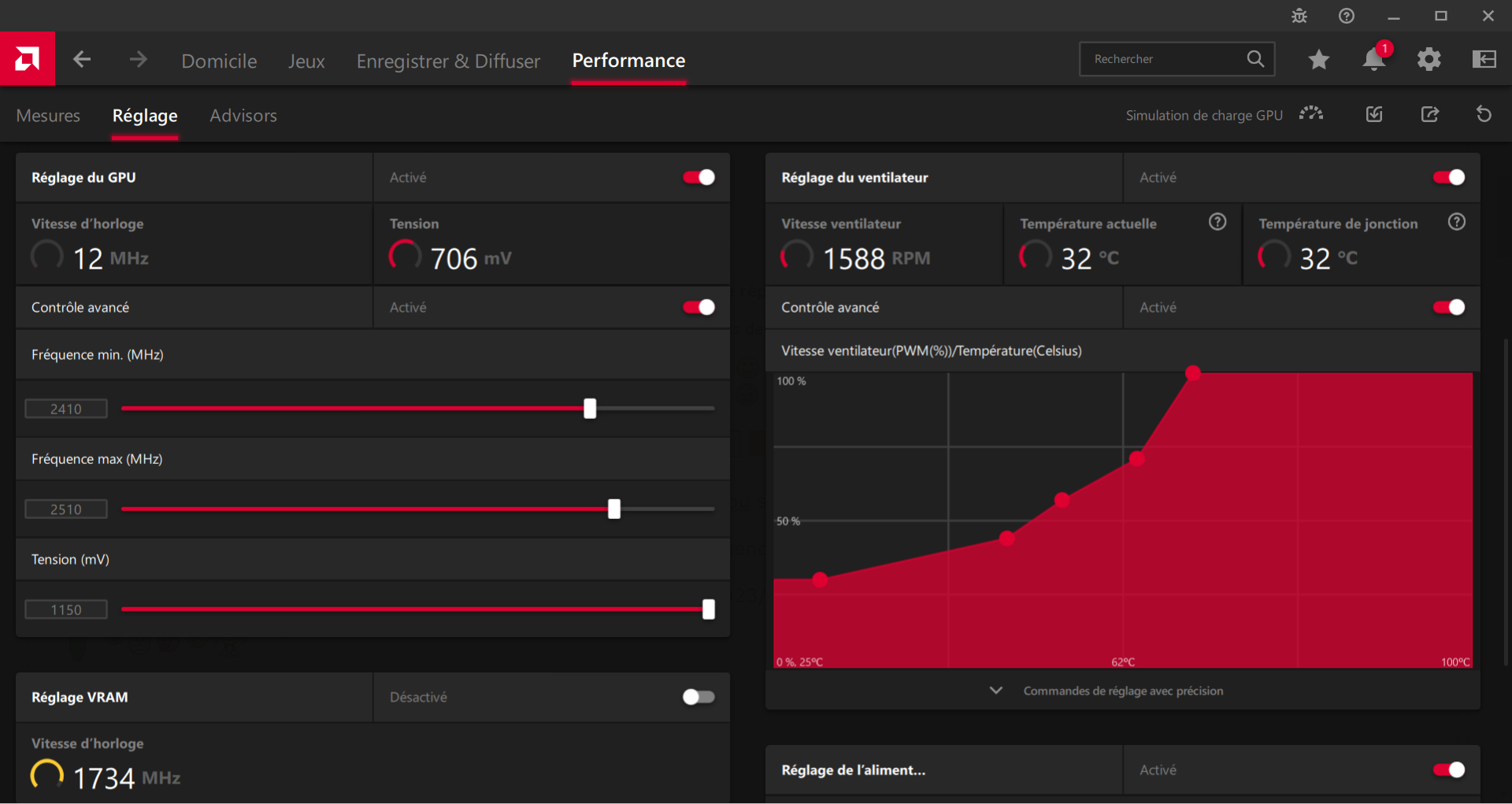Click the Fréquence min 2410 value field

[66, 409]
